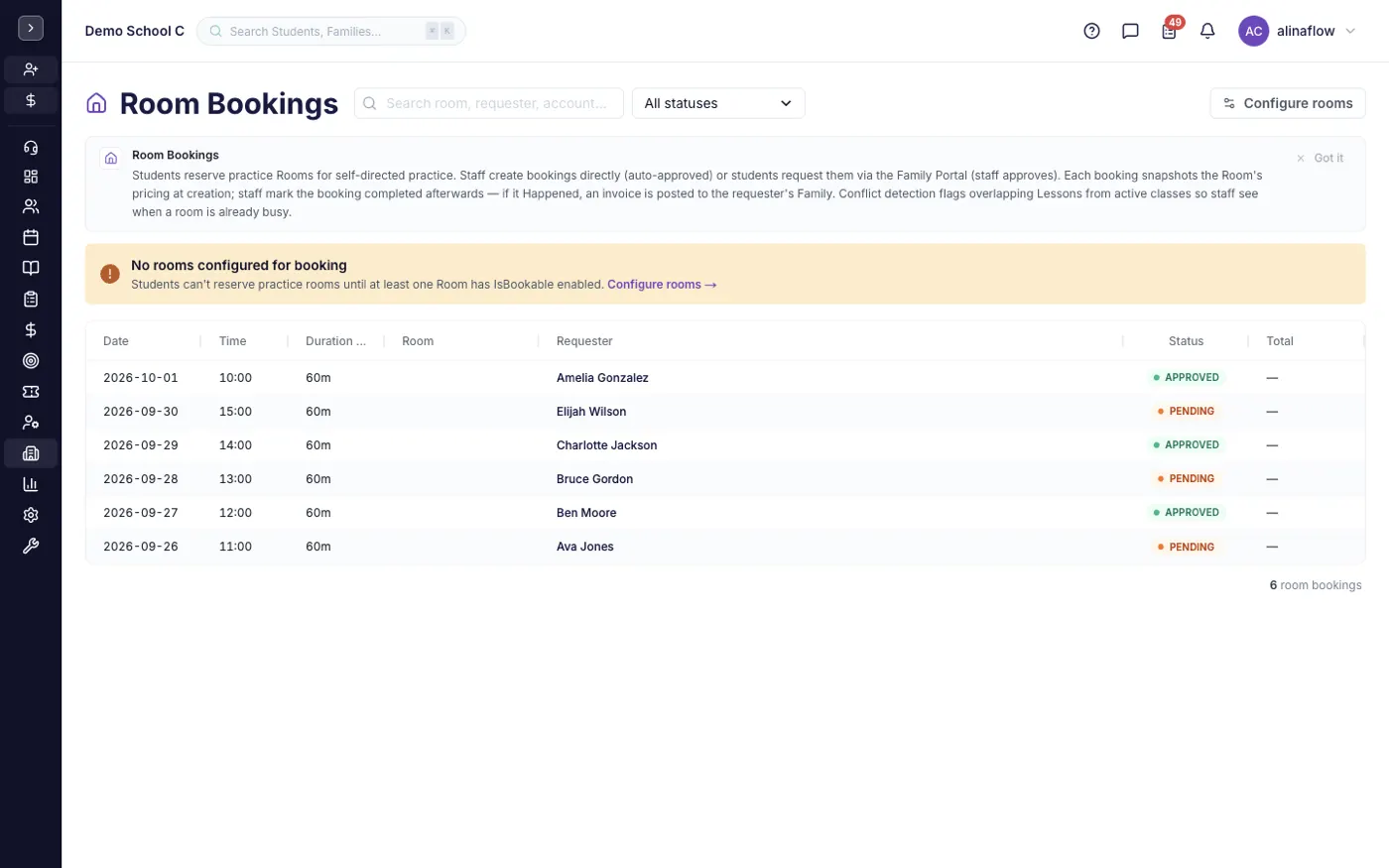Click the PENDING badge for Ava Jones
Viewport: 1389px width, 868px height.
[x=1186, y=547]
